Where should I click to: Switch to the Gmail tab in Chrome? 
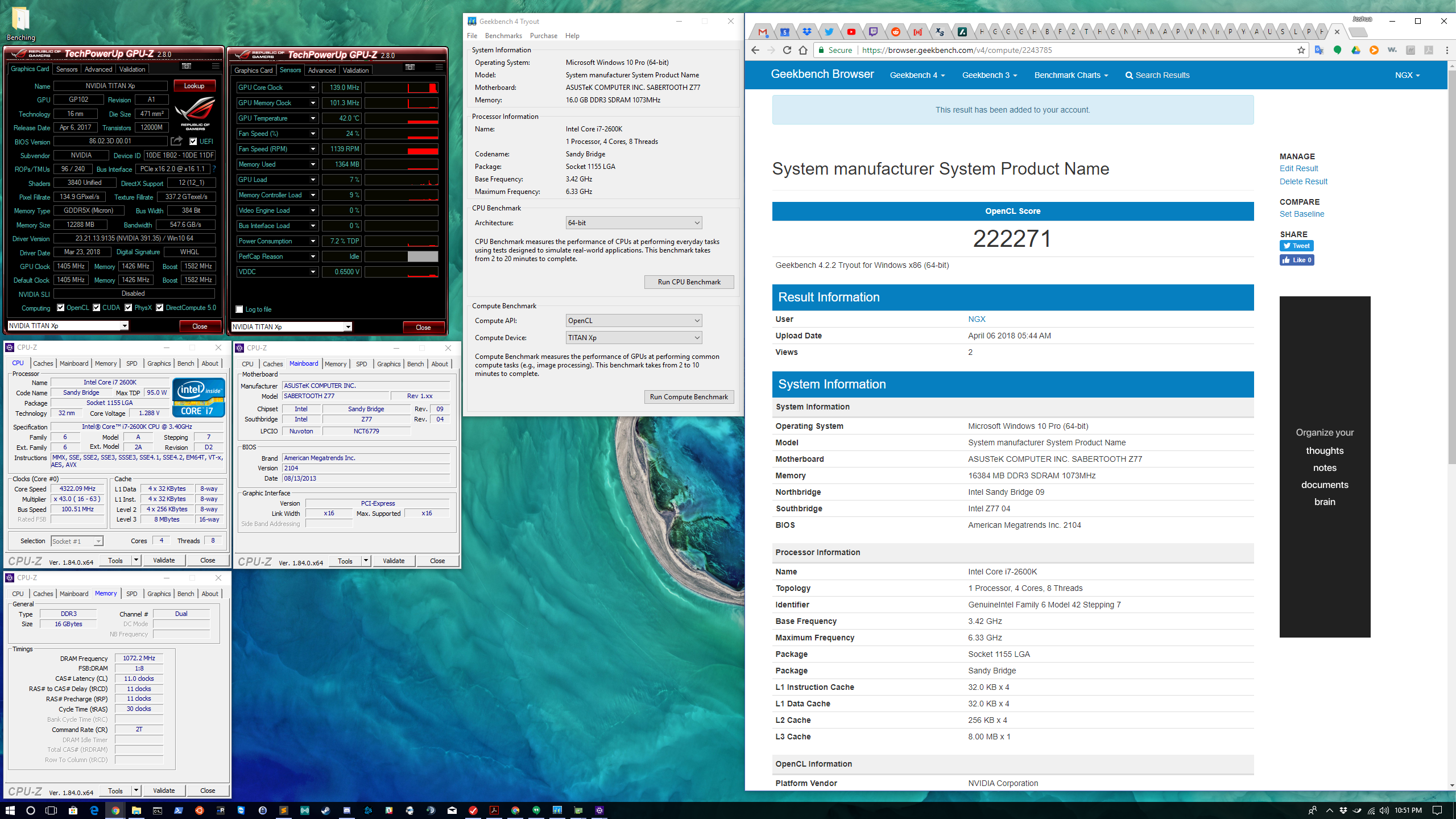point(763,32)
